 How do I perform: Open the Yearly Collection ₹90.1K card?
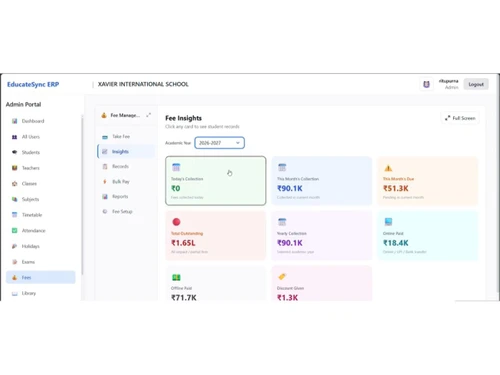(322, 235)
